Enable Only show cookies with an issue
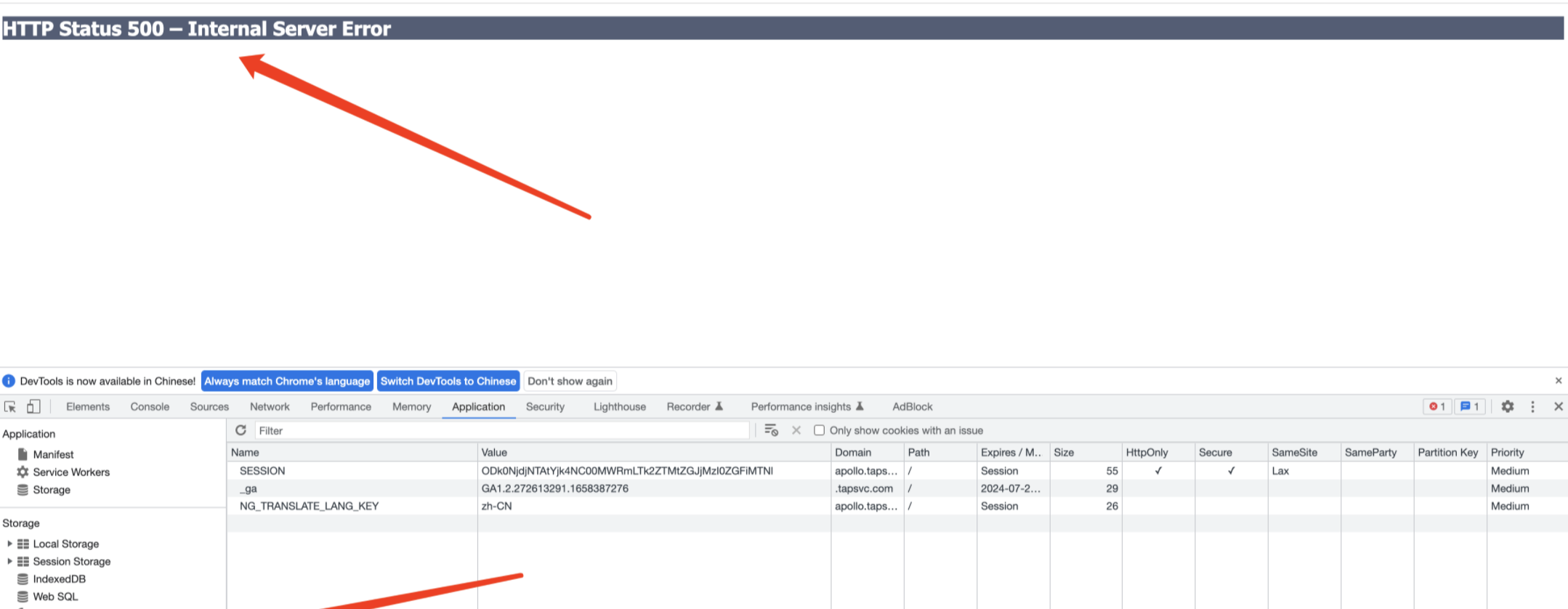This screenshot has height=609, width=1568. click(x=820, y=430)
